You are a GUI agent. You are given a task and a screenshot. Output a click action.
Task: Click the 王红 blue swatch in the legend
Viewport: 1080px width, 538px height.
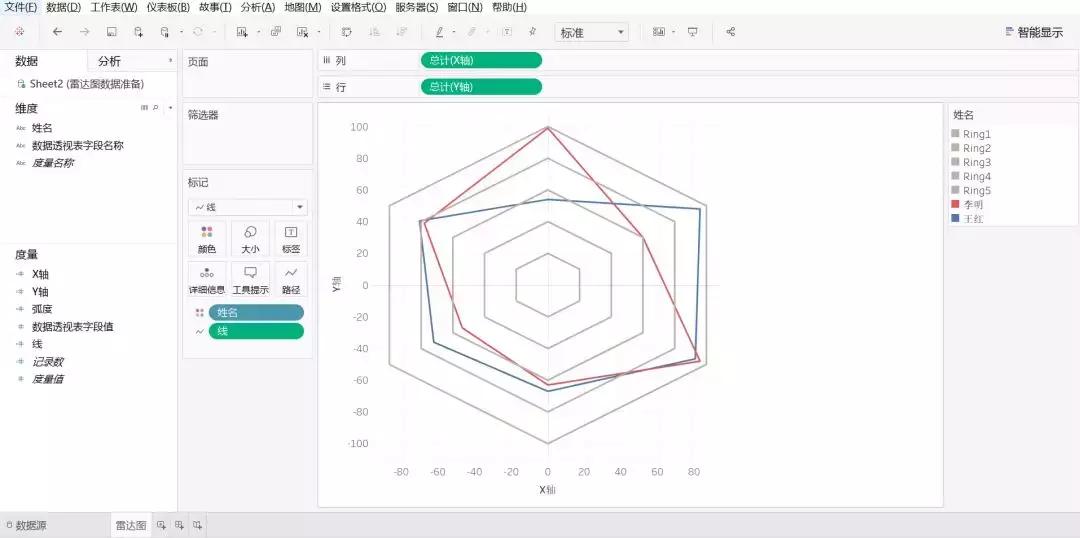point(955,218)
